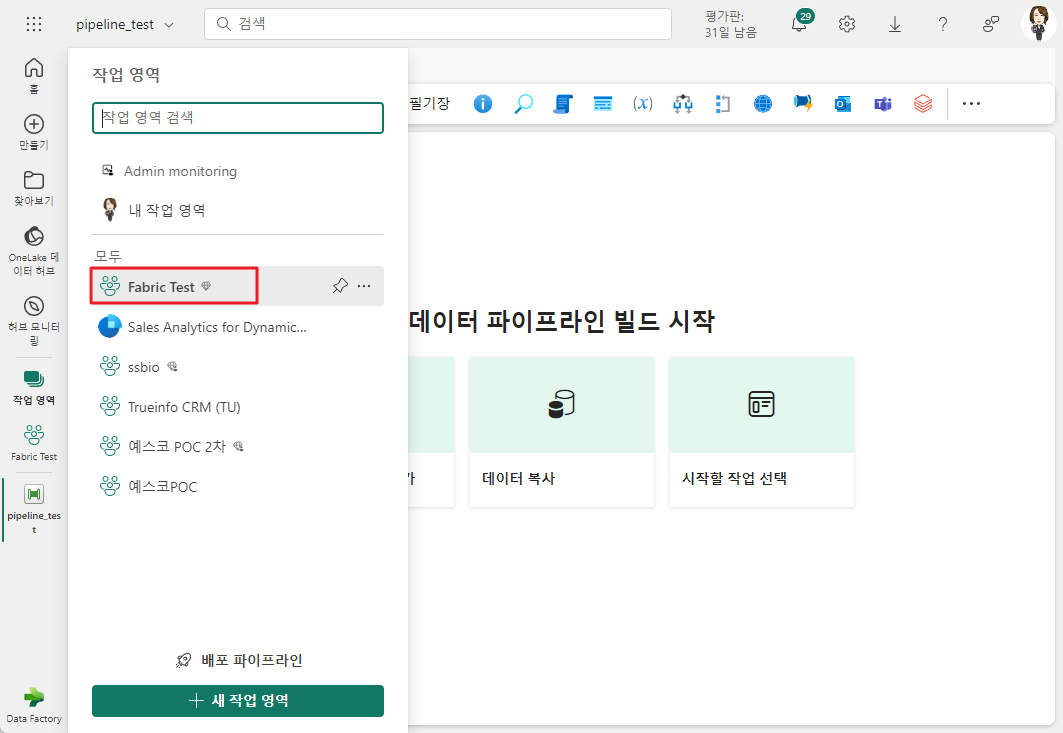The image size is (1063, 733).
Task: Open Monitoring hub (허브 모니터링) in sidebar
Action: 34,321
